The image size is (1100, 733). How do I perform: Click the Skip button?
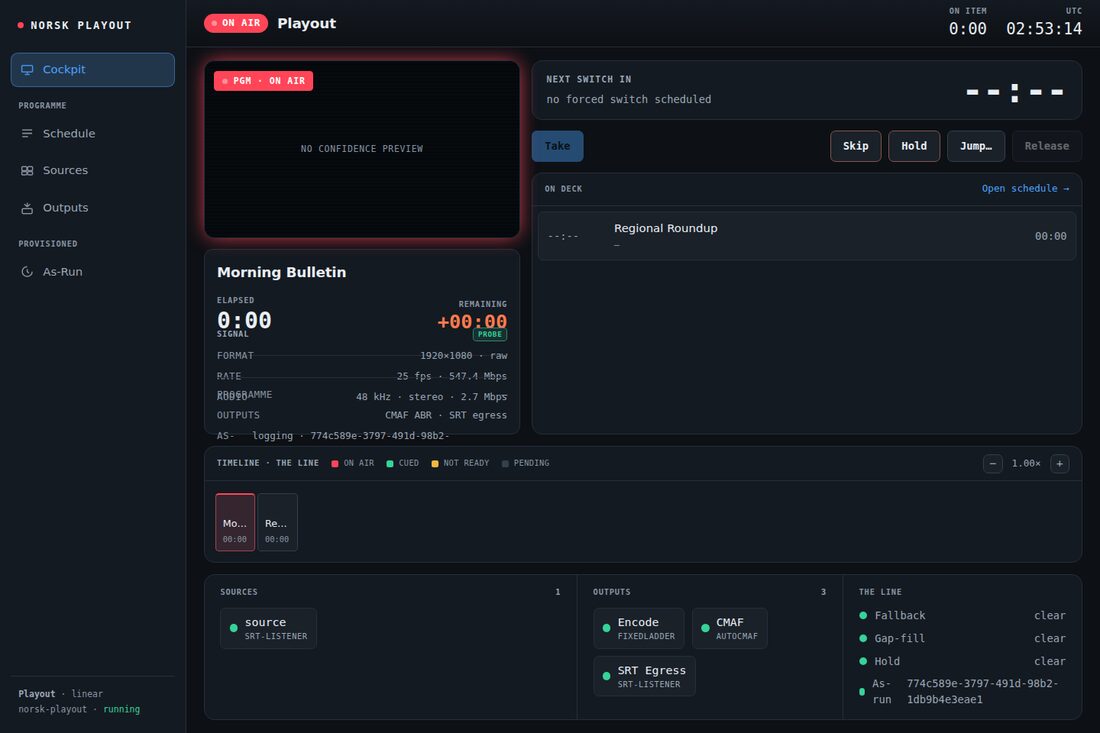(x=856, y=146)
